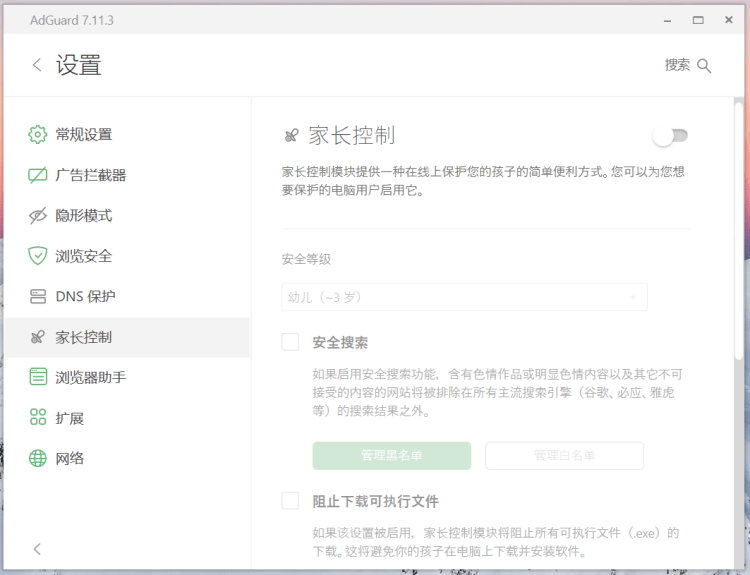The height and width of the screenshot is (575, 750).
Task: Click the vertical scrollbar of settings panel
Action: pos(739,232)
